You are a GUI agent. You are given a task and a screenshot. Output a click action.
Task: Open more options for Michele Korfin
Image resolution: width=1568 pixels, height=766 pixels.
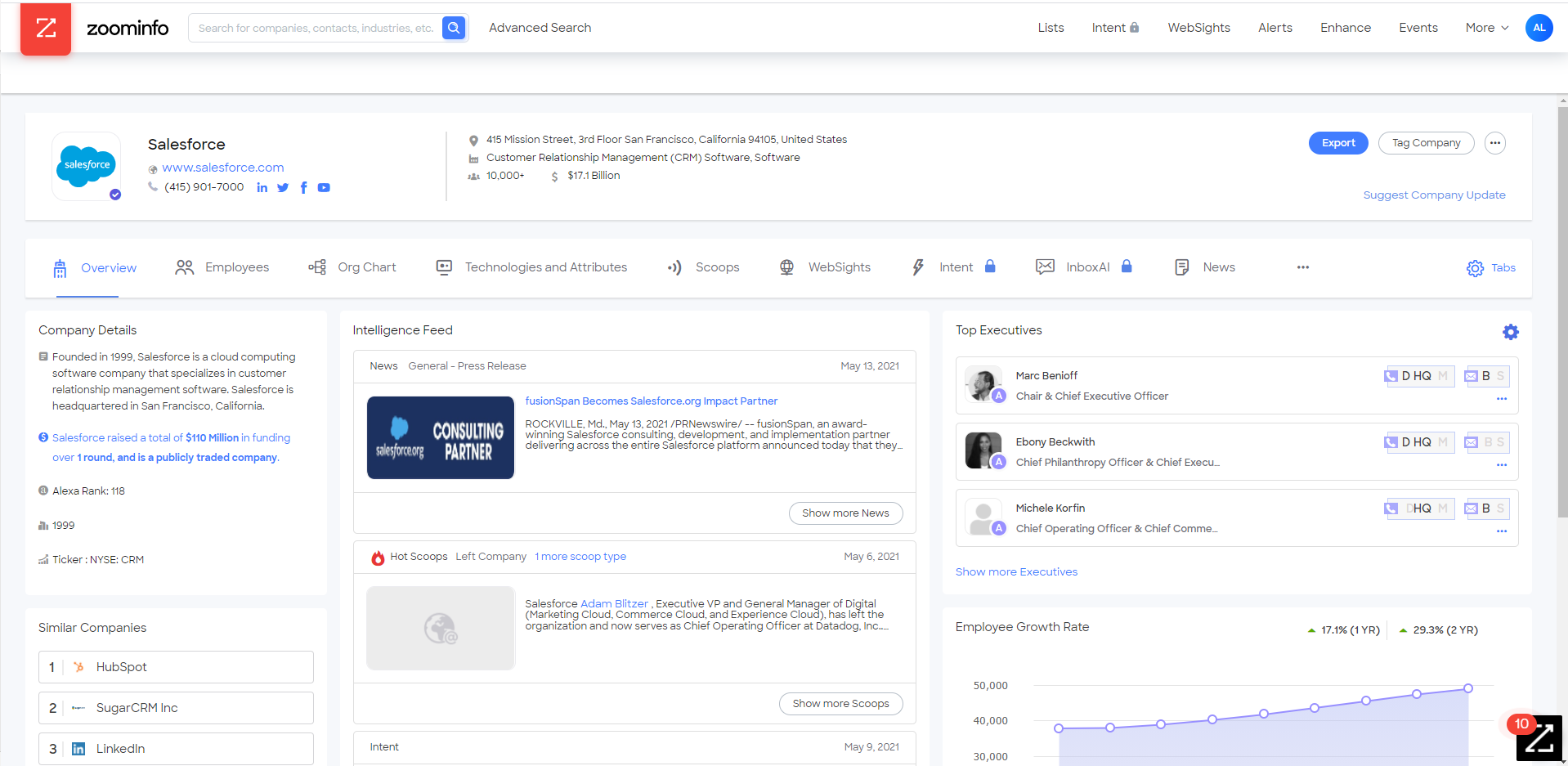[1502, 531]
